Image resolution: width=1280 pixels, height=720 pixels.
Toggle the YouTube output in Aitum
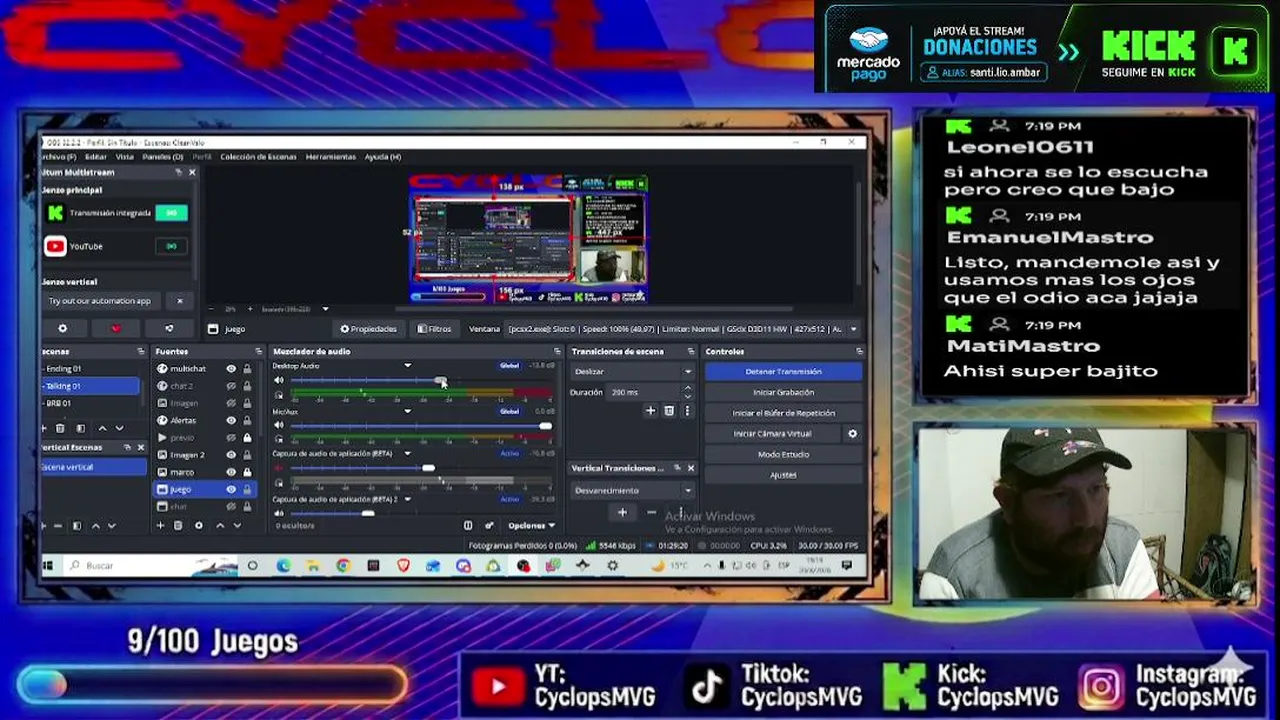pyautogui.click(x=171, y=246)
